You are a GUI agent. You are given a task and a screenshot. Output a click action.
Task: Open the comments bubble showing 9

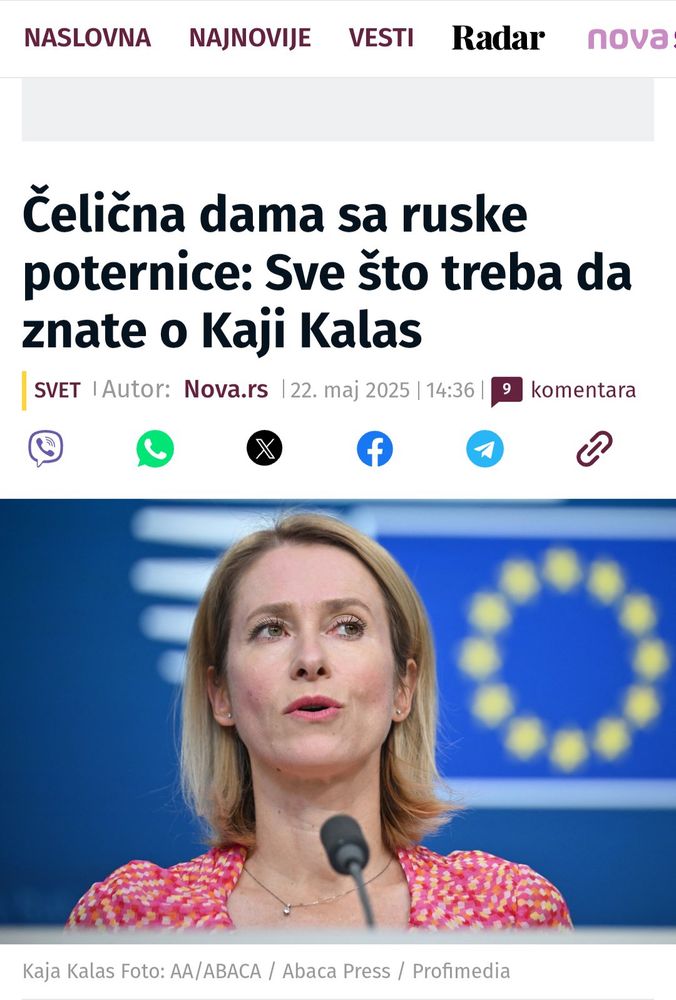pyautogui.click(x=506, y=390)
